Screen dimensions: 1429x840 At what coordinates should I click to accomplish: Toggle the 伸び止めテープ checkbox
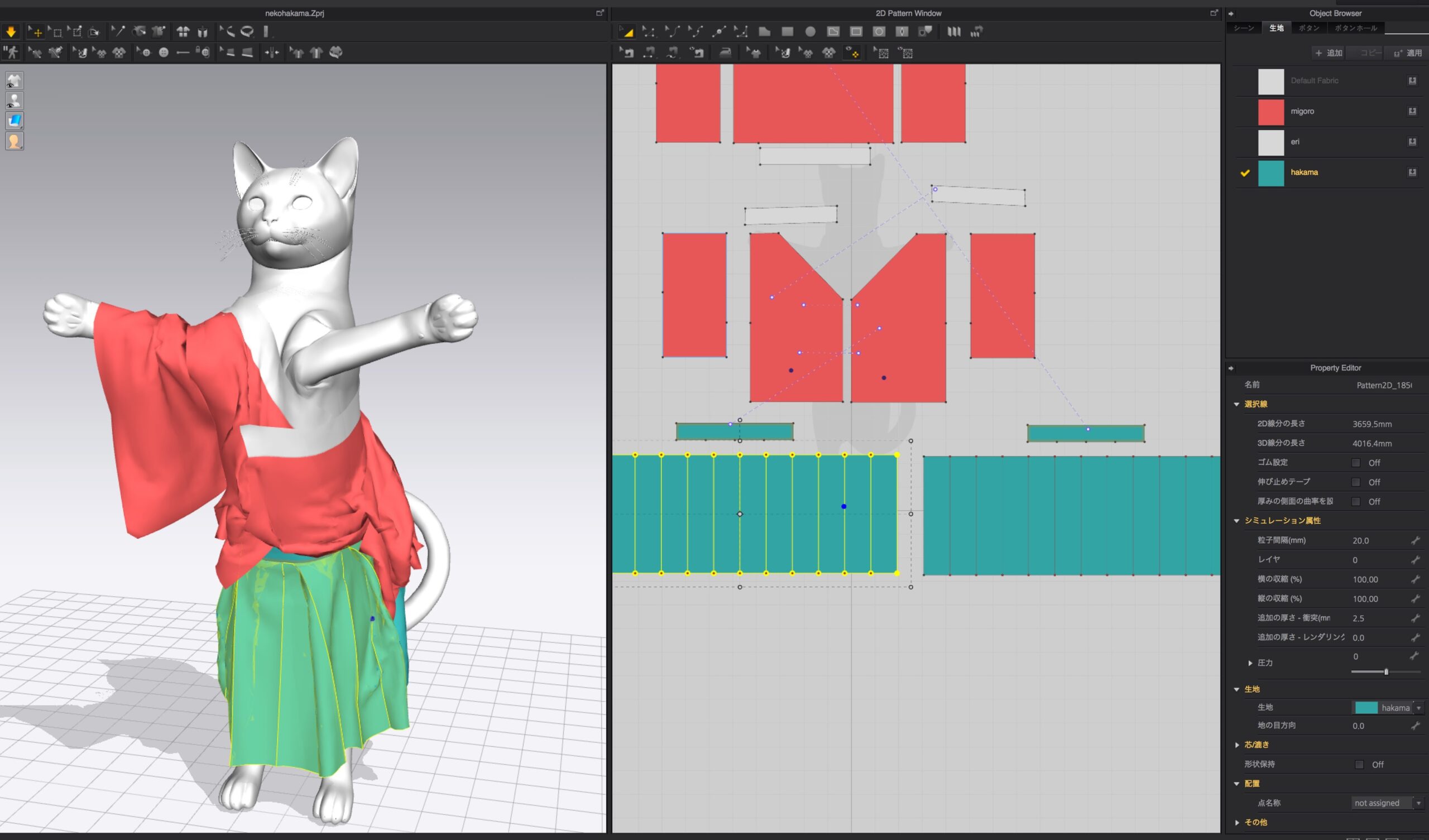point(1356,482)
